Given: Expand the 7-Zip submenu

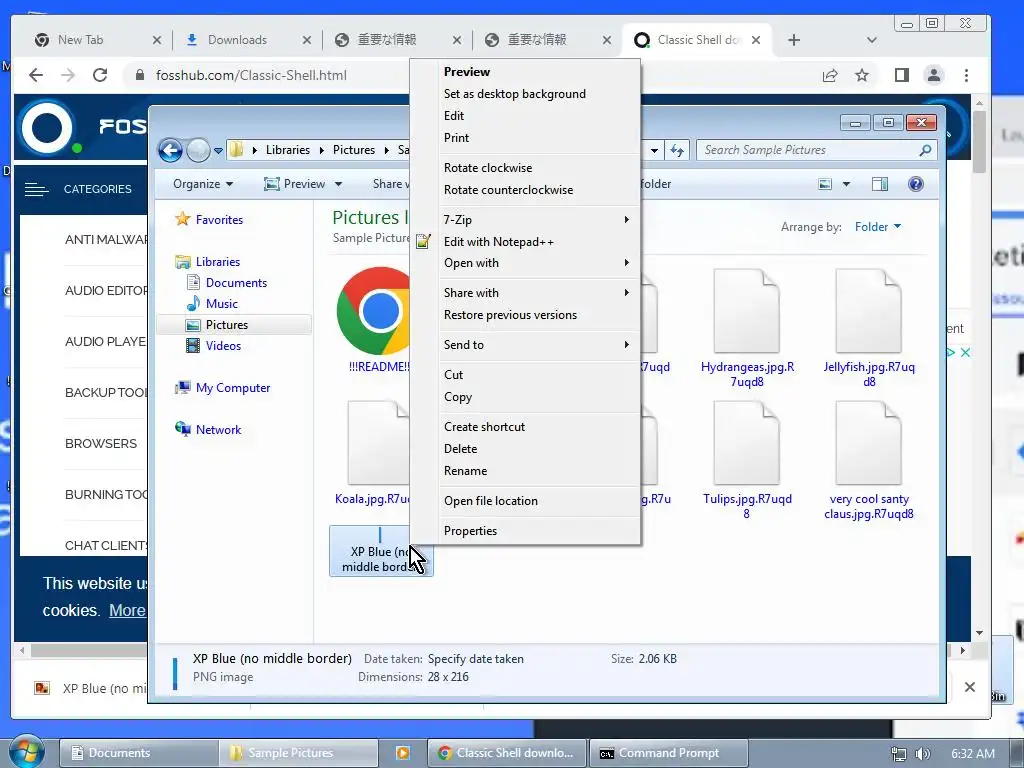Looking at the screenshot, I should click(539, 220).
